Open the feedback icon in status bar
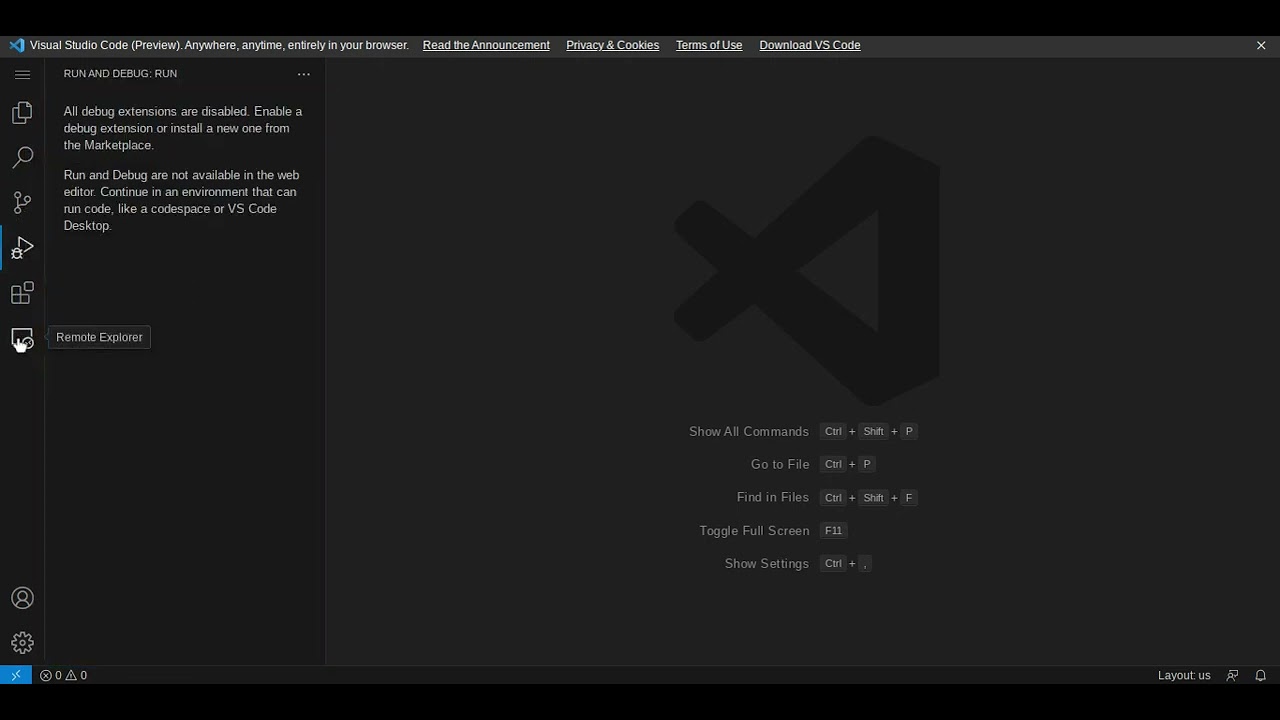This screenshot has height=720, width=1280. pos(1232,675)
